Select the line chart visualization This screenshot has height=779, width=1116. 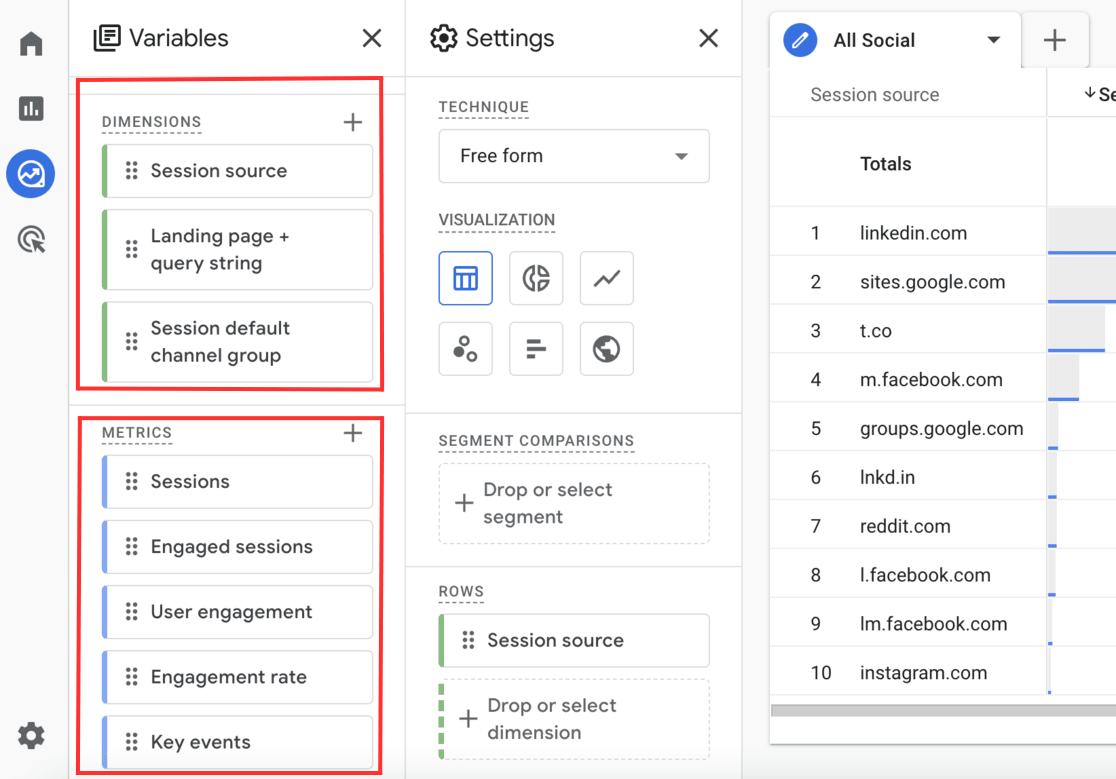click(x=606, y=278)
